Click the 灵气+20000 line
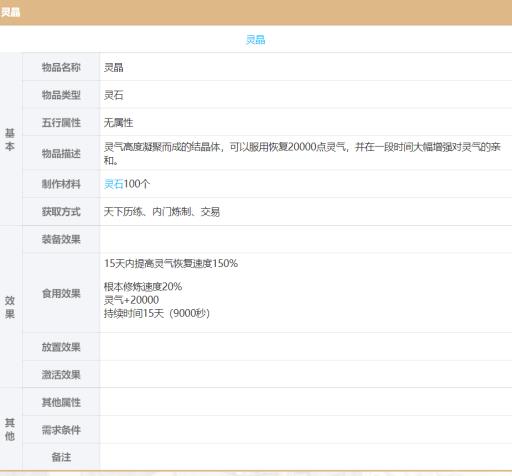512x476 pixels. click(131, 300)
